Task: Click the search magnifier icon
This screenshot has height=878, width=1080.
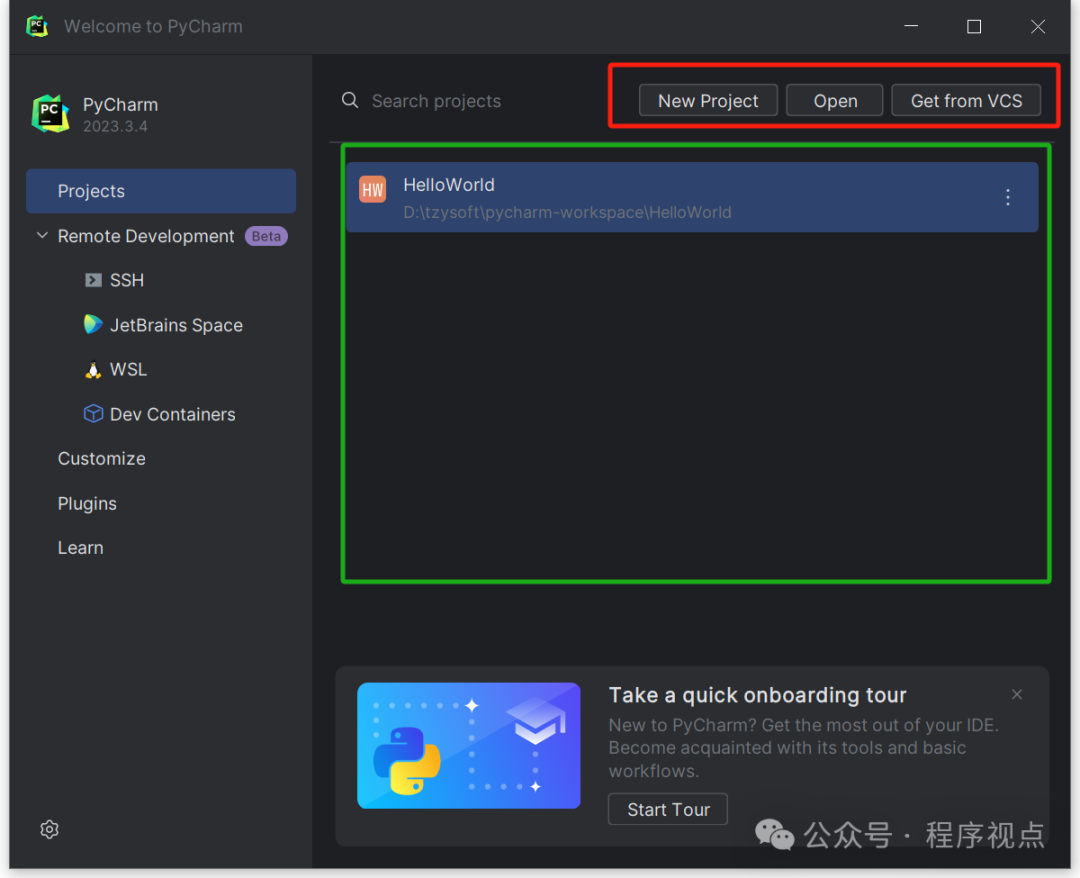Action: [x=350, y=101]
